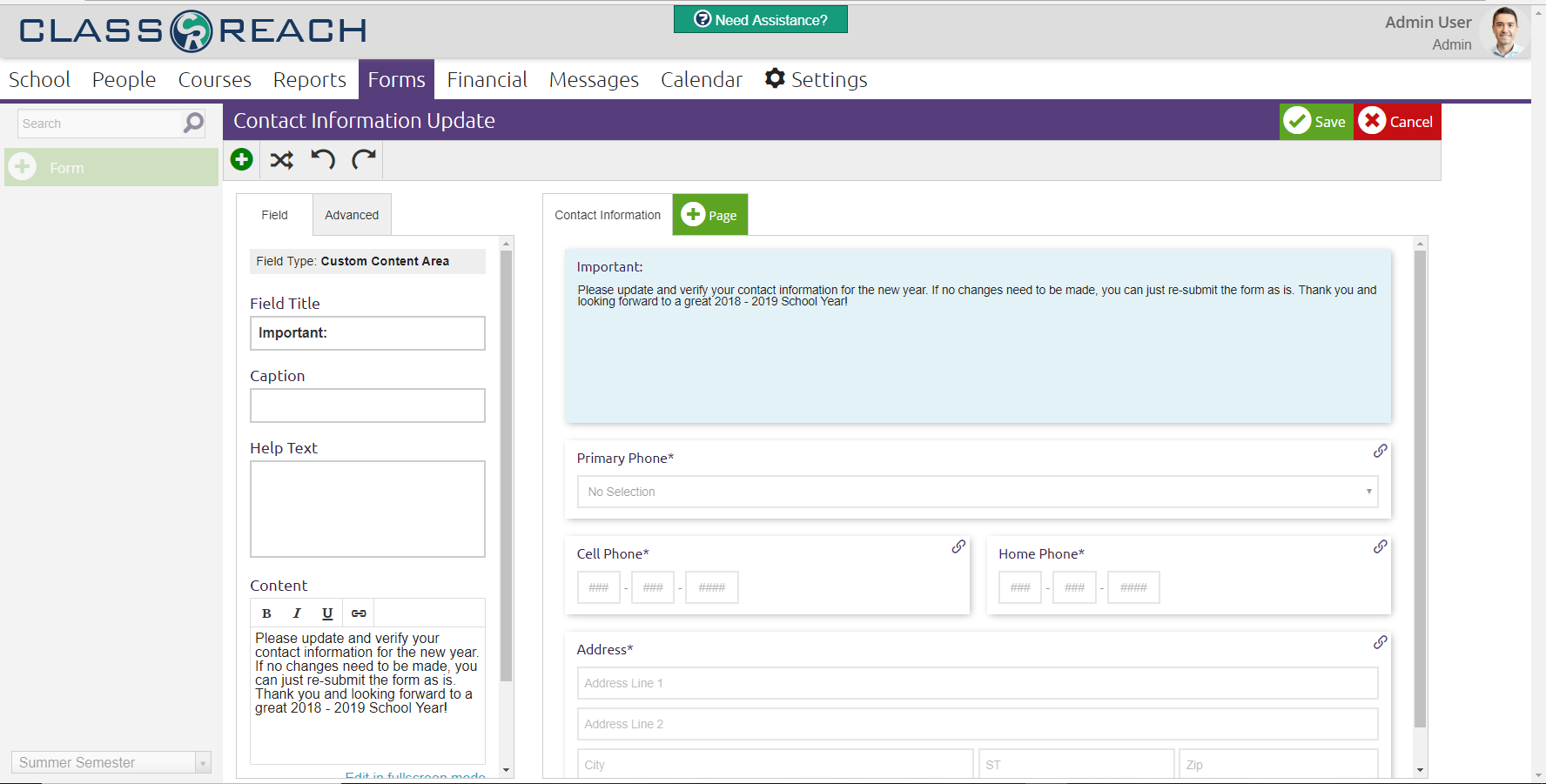Toggle italic formatting in Content editor
The width and height of the screenshot is (1546, 784).
(297, 613)
